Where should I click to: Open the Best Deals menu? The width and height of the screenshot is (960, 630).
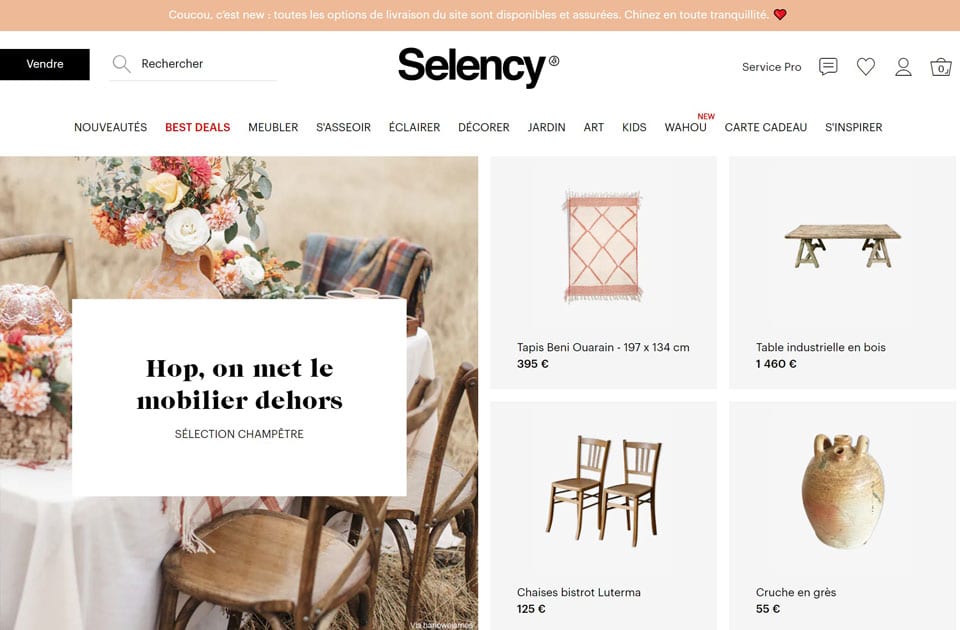click(197, 127)
